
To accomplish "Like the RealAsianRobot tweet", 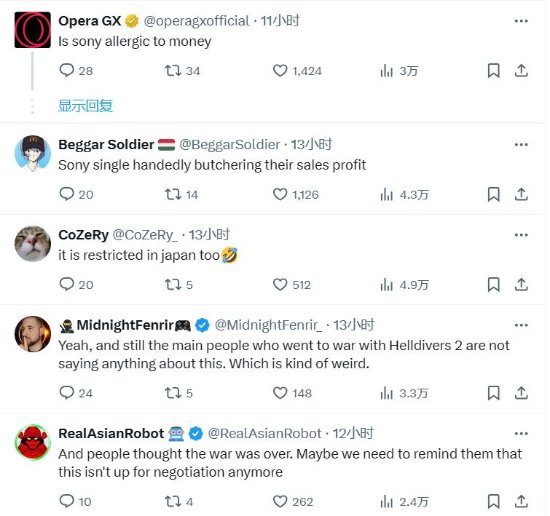I will [x=280, y=502].
